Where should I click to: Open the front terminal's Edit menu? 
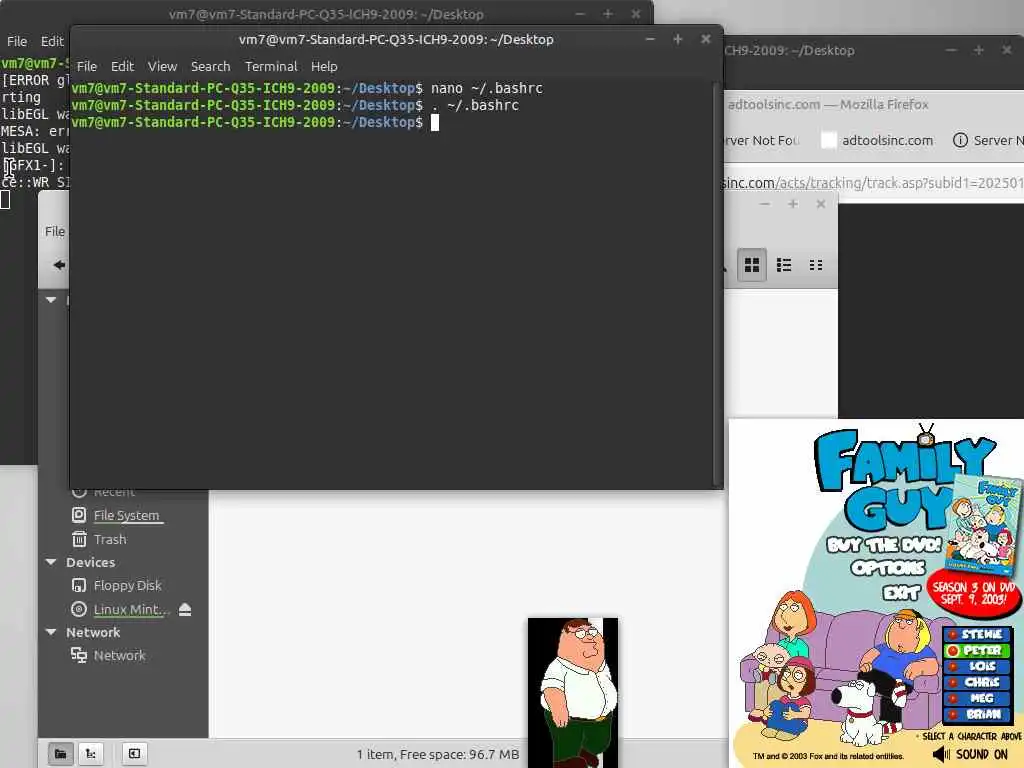pos(122,66)
